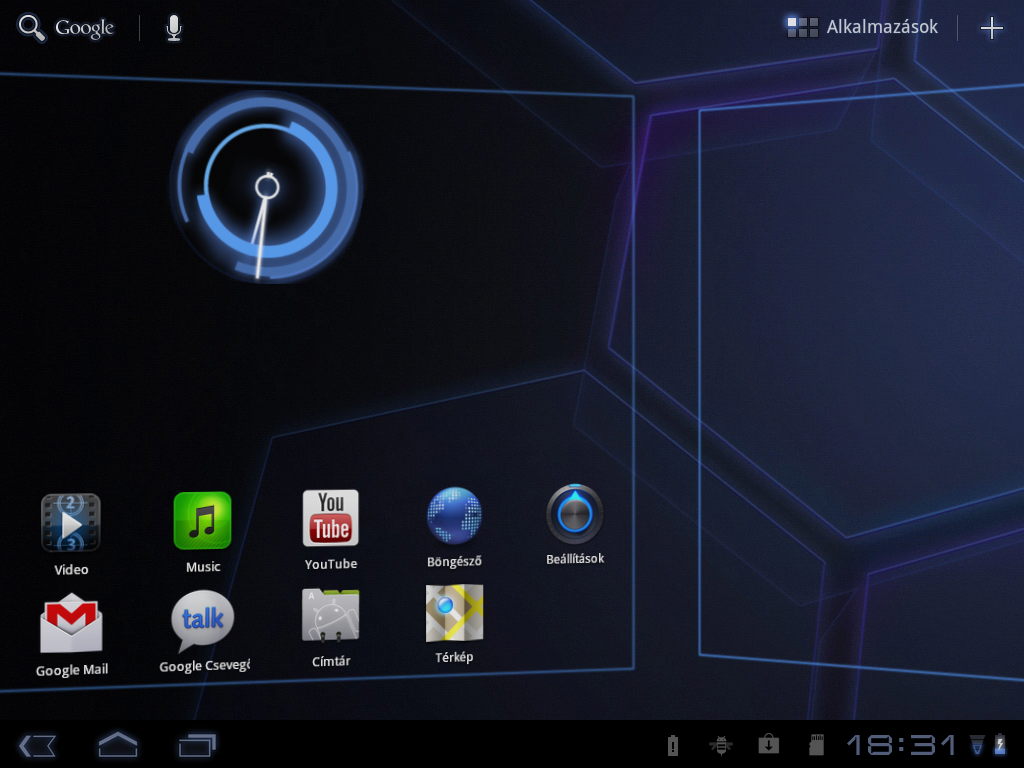Open recent apps list
The image size is (1024, 768).
(x=197, y=745)
